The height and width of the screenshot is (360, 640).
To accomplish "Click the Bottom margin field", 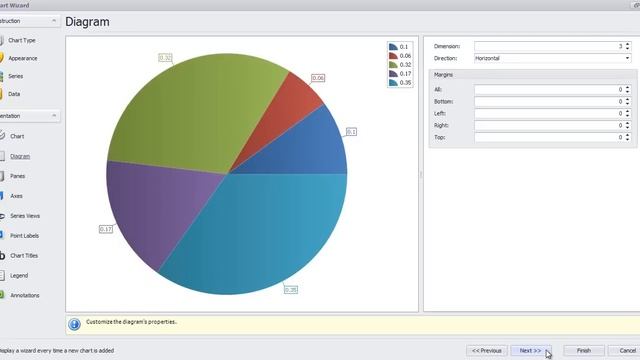I will pyautogui.click(x=549, y=101).
